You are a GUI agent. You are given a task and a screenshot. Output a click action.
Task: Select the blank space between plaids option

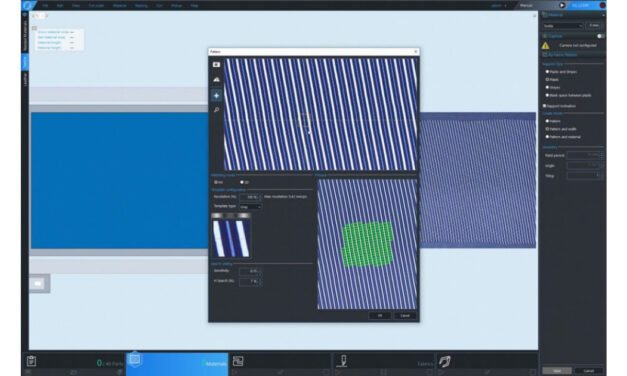(547, 95)
